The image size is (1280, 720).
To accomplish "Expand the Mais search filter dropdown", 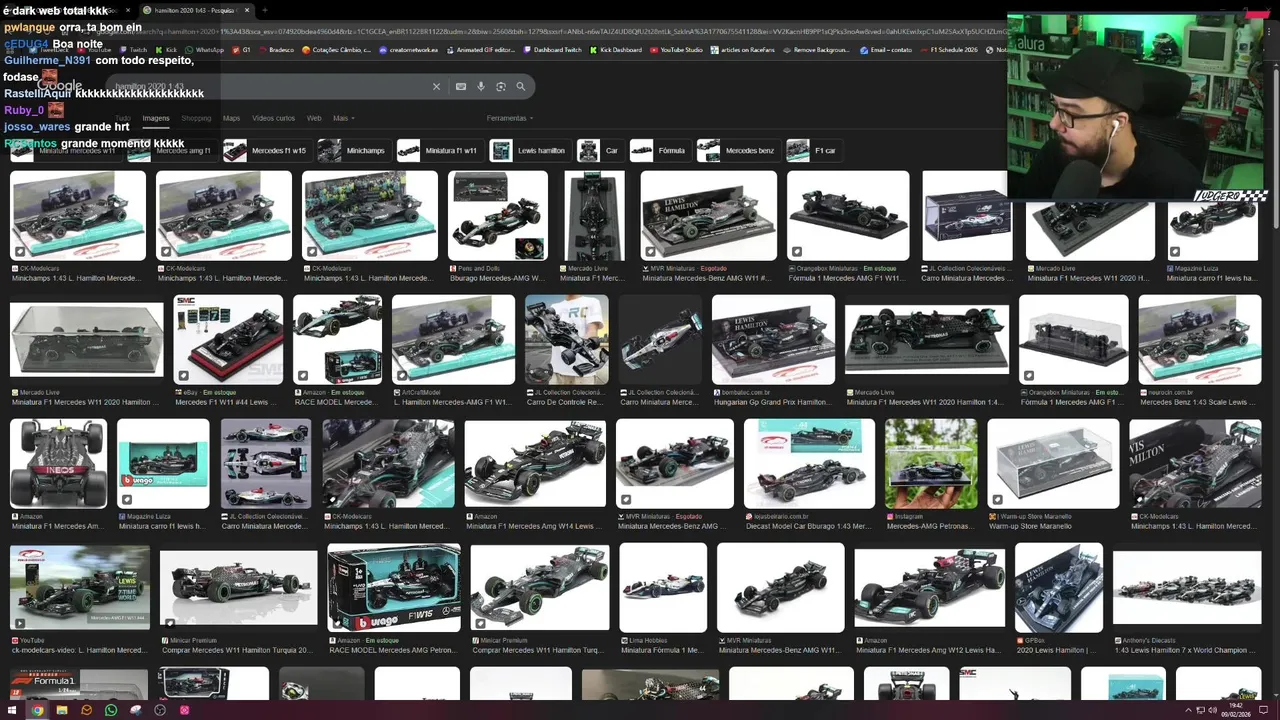I will point(343,118).
